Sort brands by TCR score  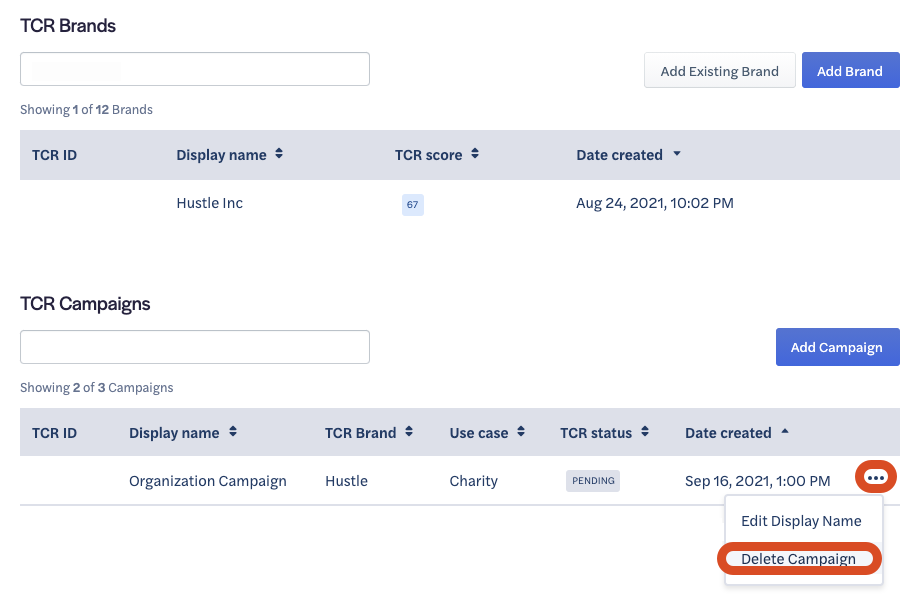pyautogui.click(x=436, y=155)
